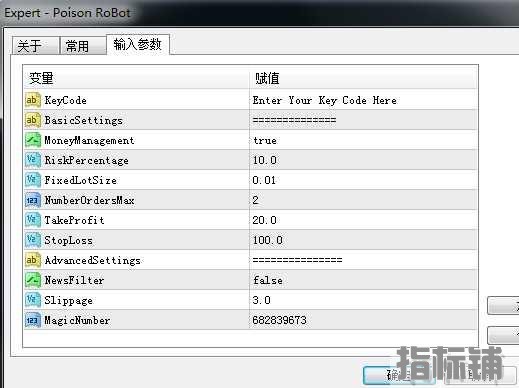The image size is (519, 388).
Task: Select the MagicNumber variable name
Action: [77, 320]
